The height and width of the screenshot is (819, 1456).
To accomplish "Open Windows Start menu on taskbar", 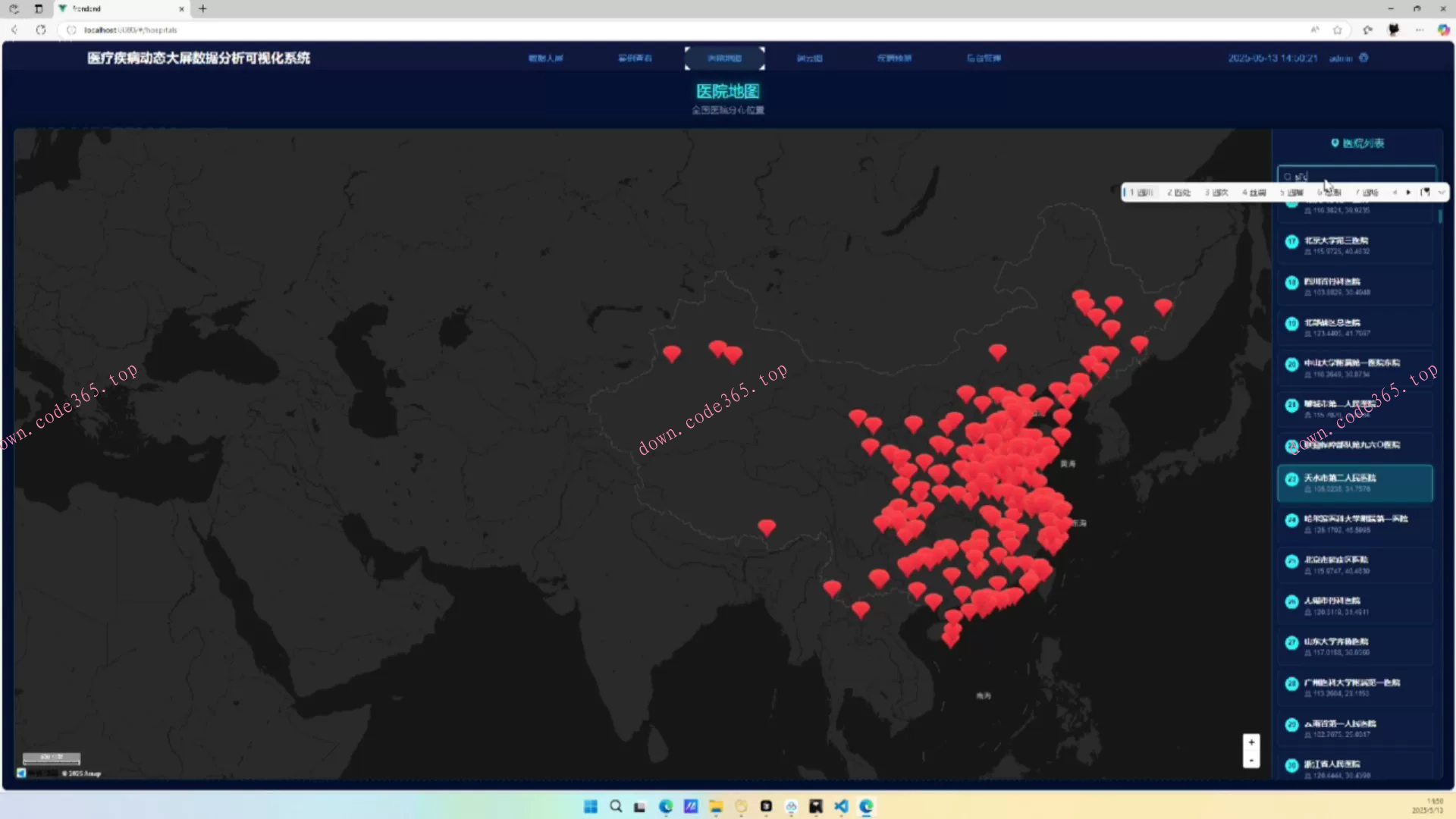I will click(590, 806).
